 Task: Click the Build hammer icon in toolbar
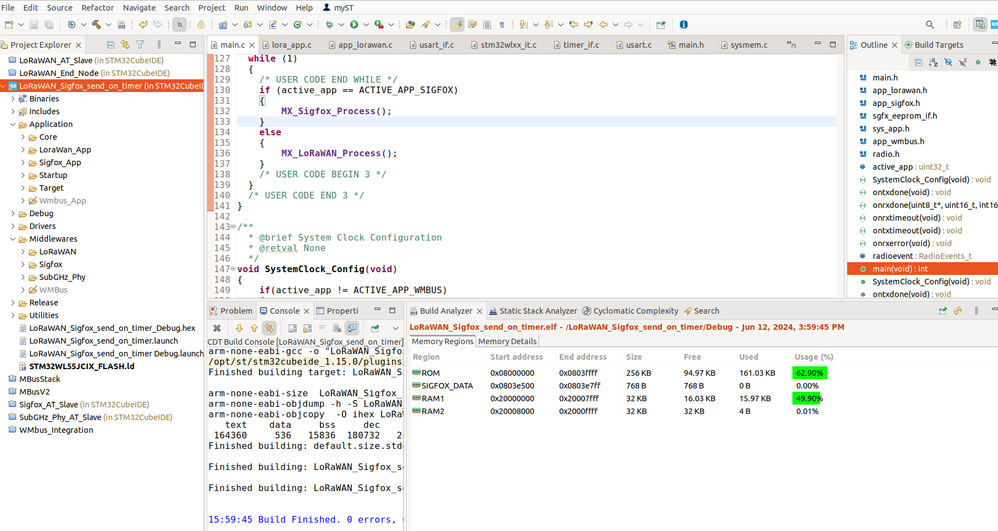[96, 25]
